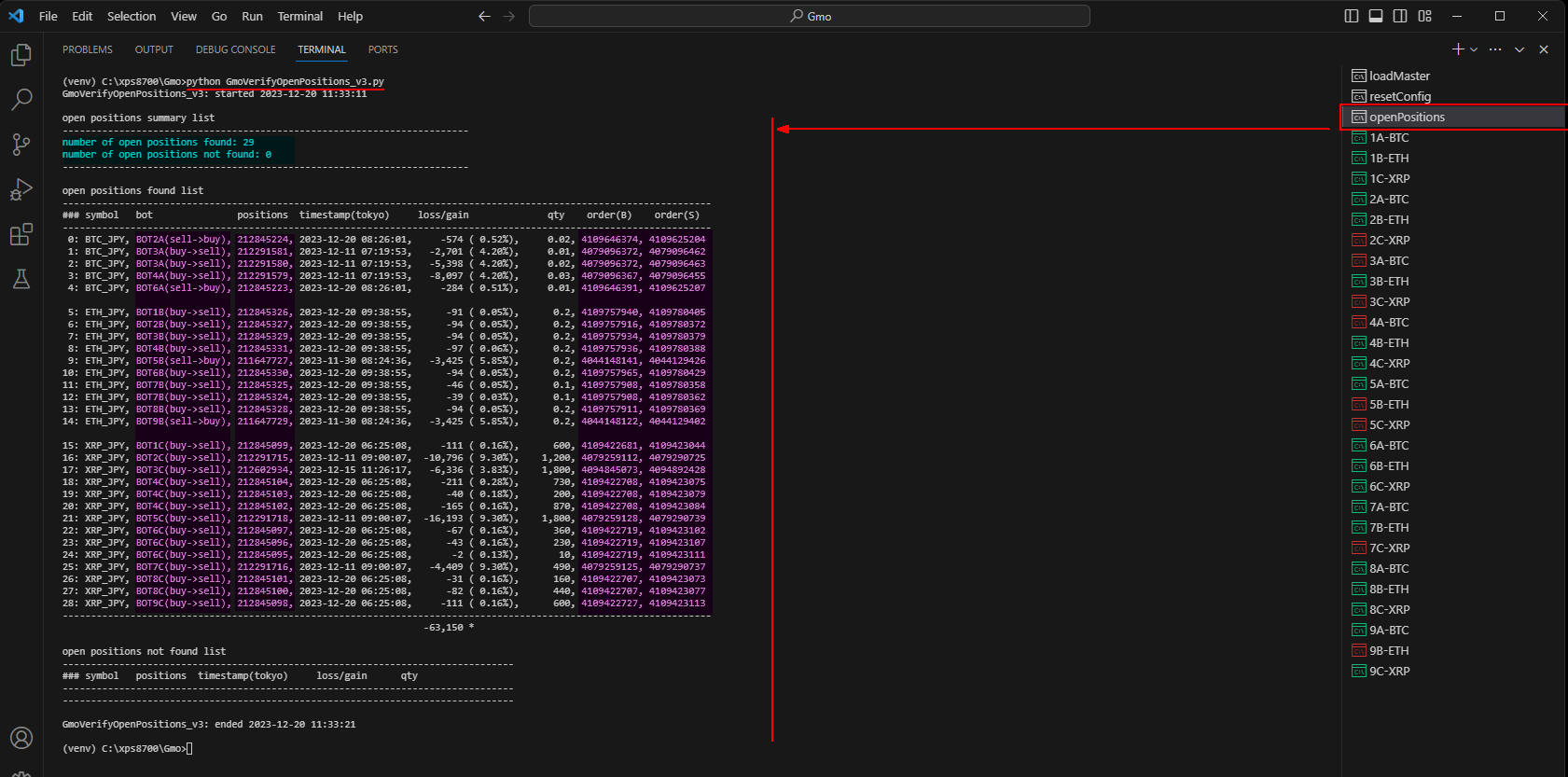Open the Edit menu
The height and width of the screenshot is (777, 1568).
(82, 16)
